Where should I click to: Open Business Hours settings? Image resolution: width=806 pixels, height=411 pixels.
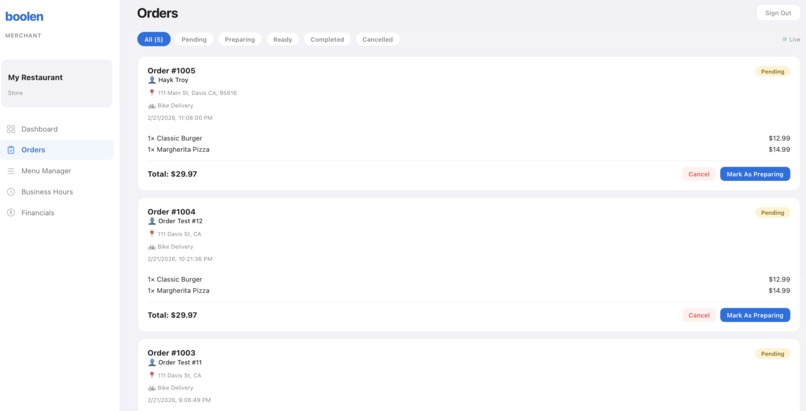tap(57, 192)
